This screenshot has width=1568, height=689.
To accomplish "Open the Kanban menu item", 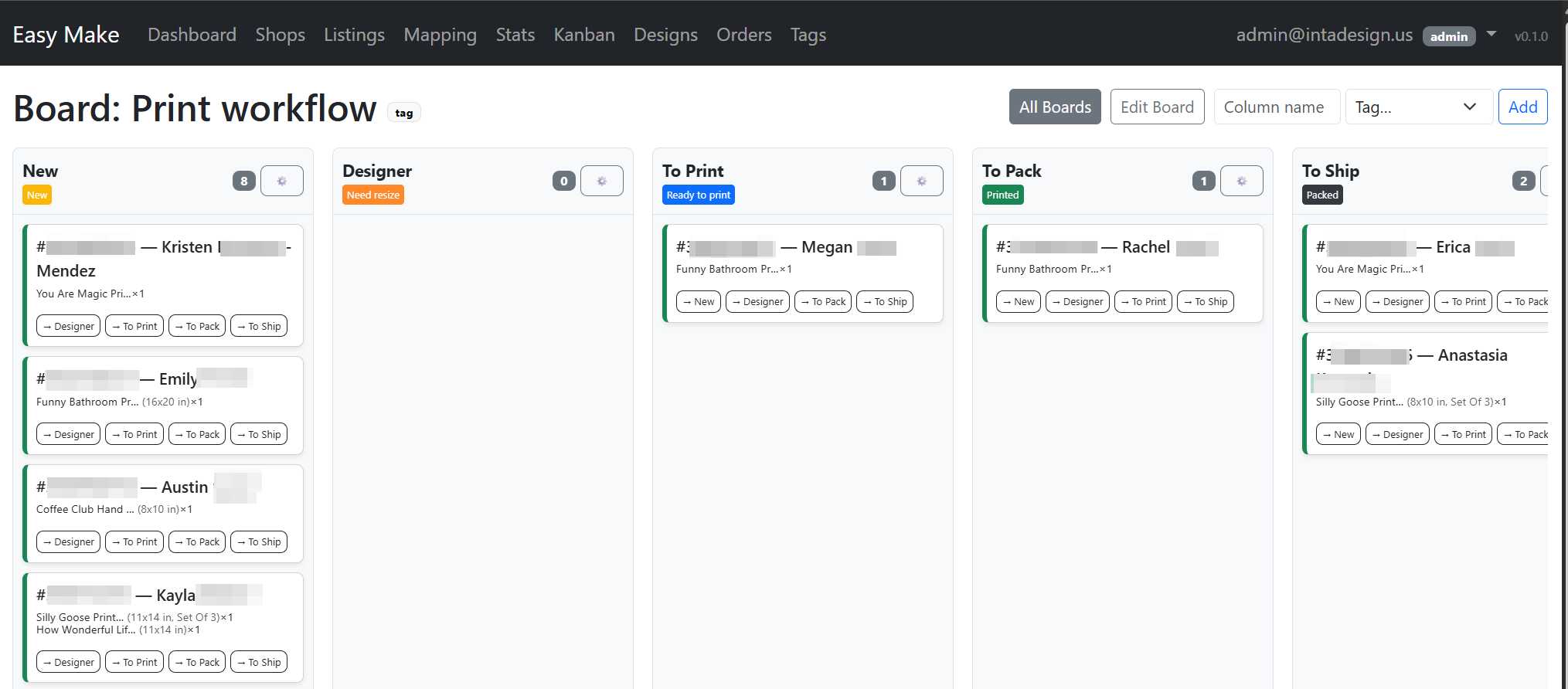I will tap(583, 35).
